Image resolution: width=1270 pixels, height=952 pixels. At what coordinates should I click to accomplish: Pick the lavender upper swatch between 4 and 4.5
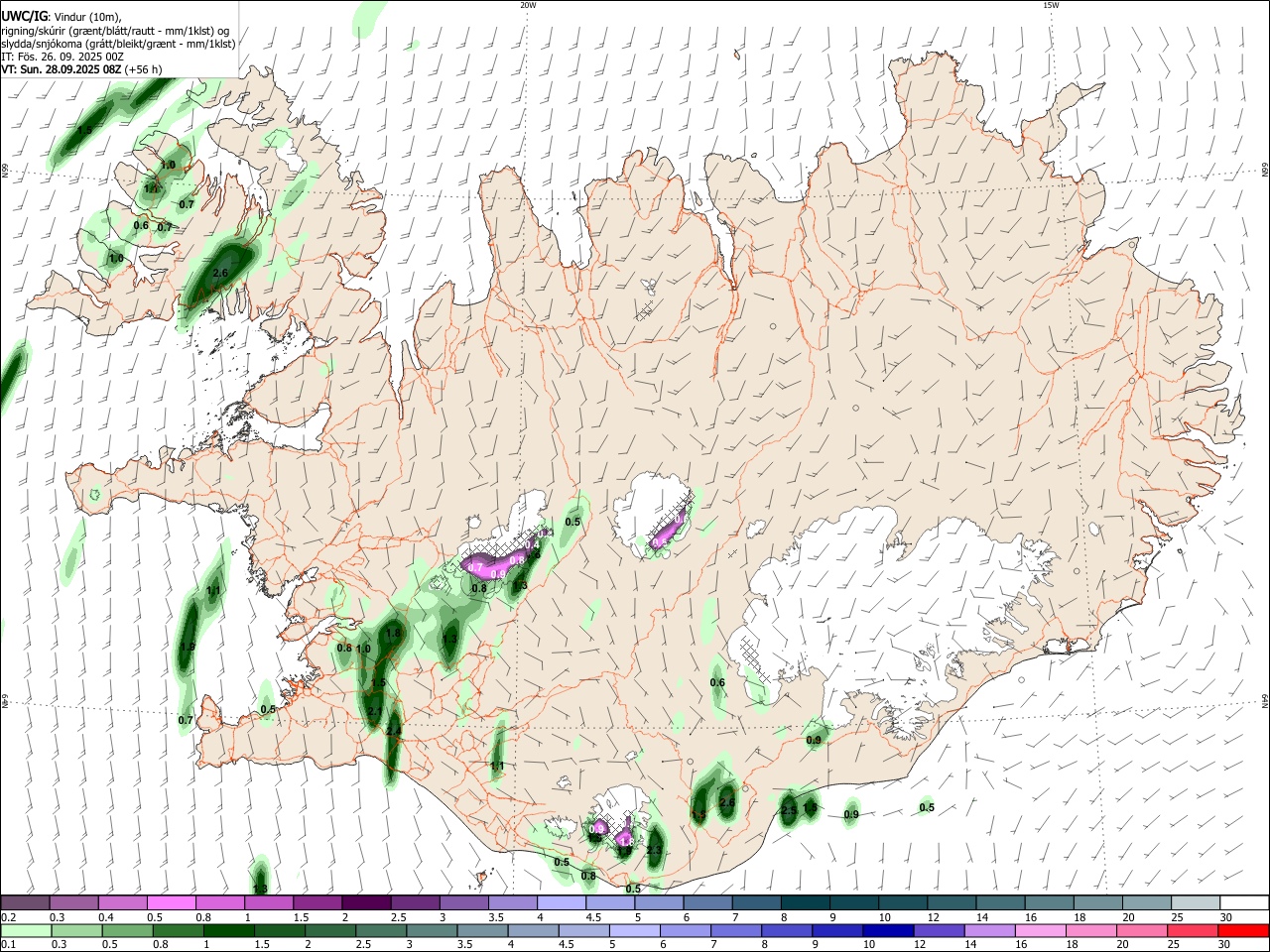(561, 903)
